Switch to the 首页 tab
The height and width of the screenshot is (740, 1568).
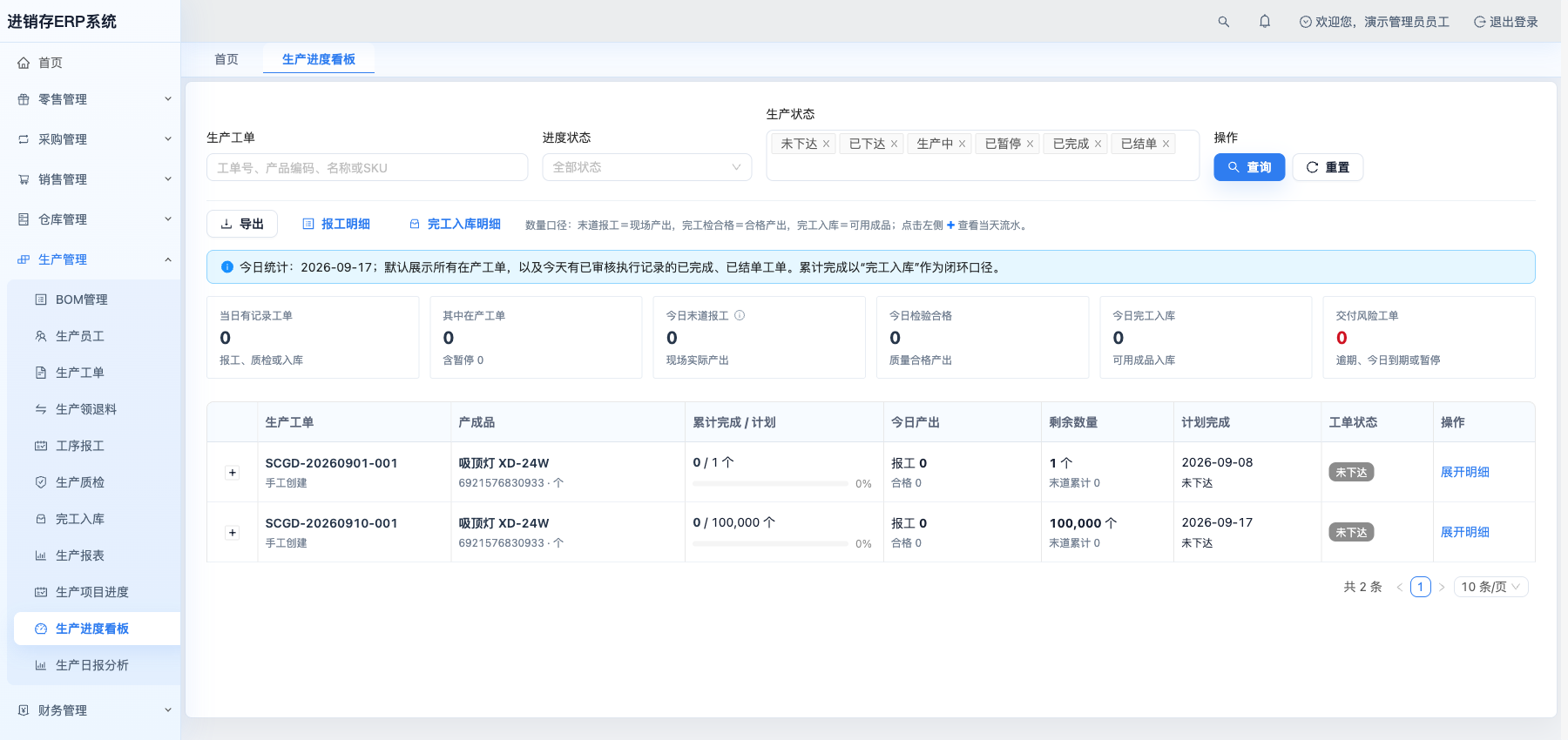click(226, 59)
